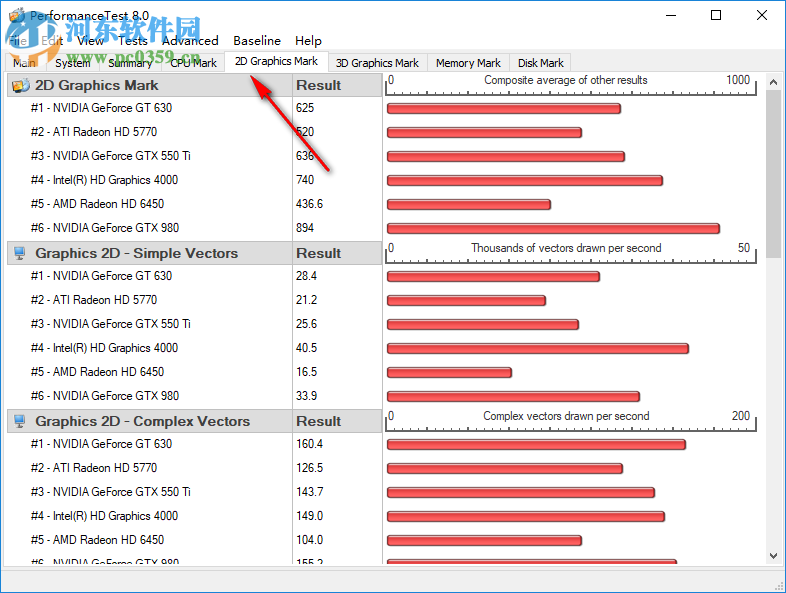Switch to the System tab

(x=73, y=63)
